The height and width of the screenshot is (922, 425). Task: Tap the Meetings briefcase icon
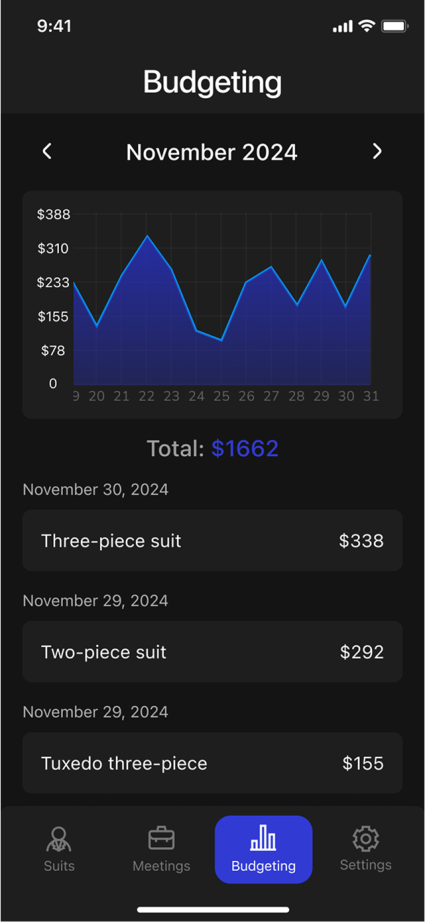click(161, 839)
